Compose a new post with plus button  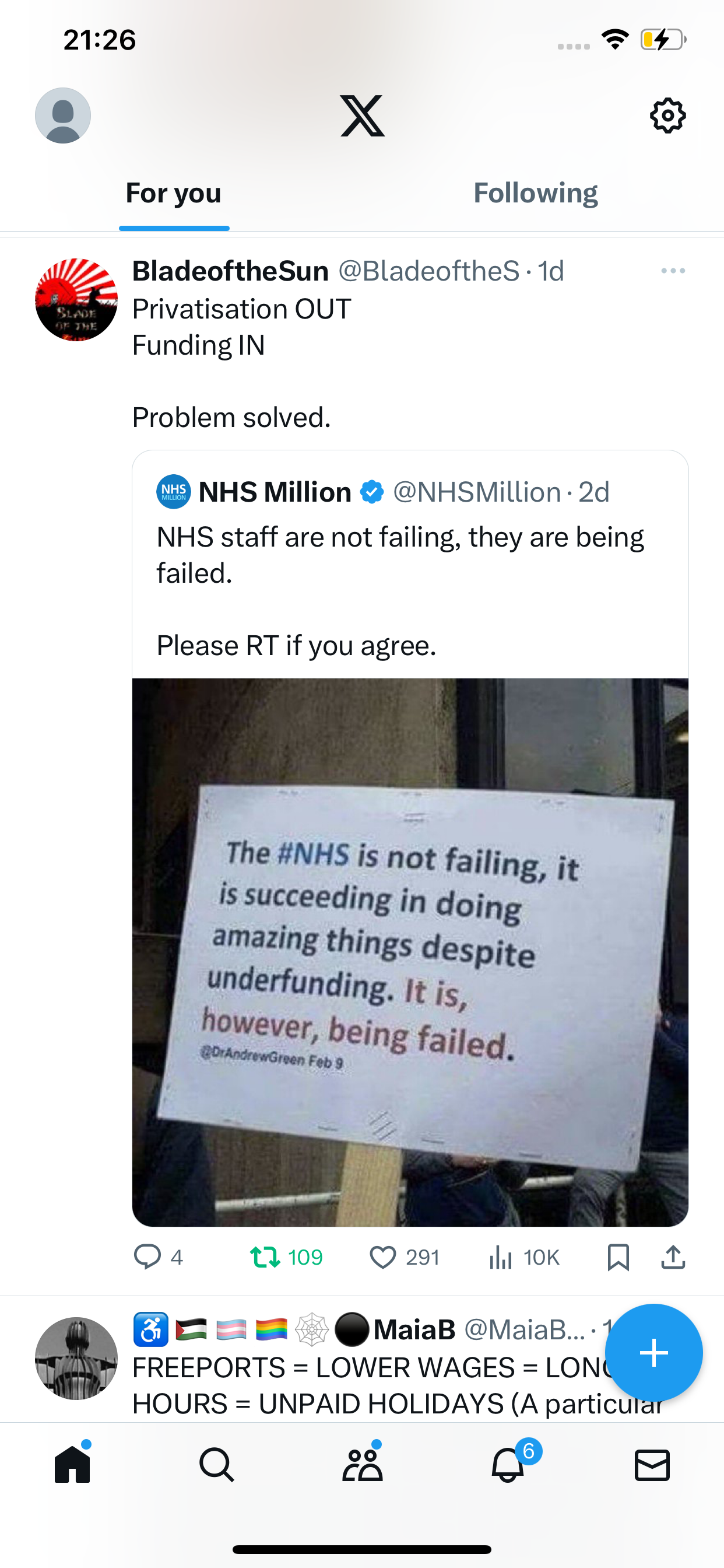click(x=653, y=1353)
